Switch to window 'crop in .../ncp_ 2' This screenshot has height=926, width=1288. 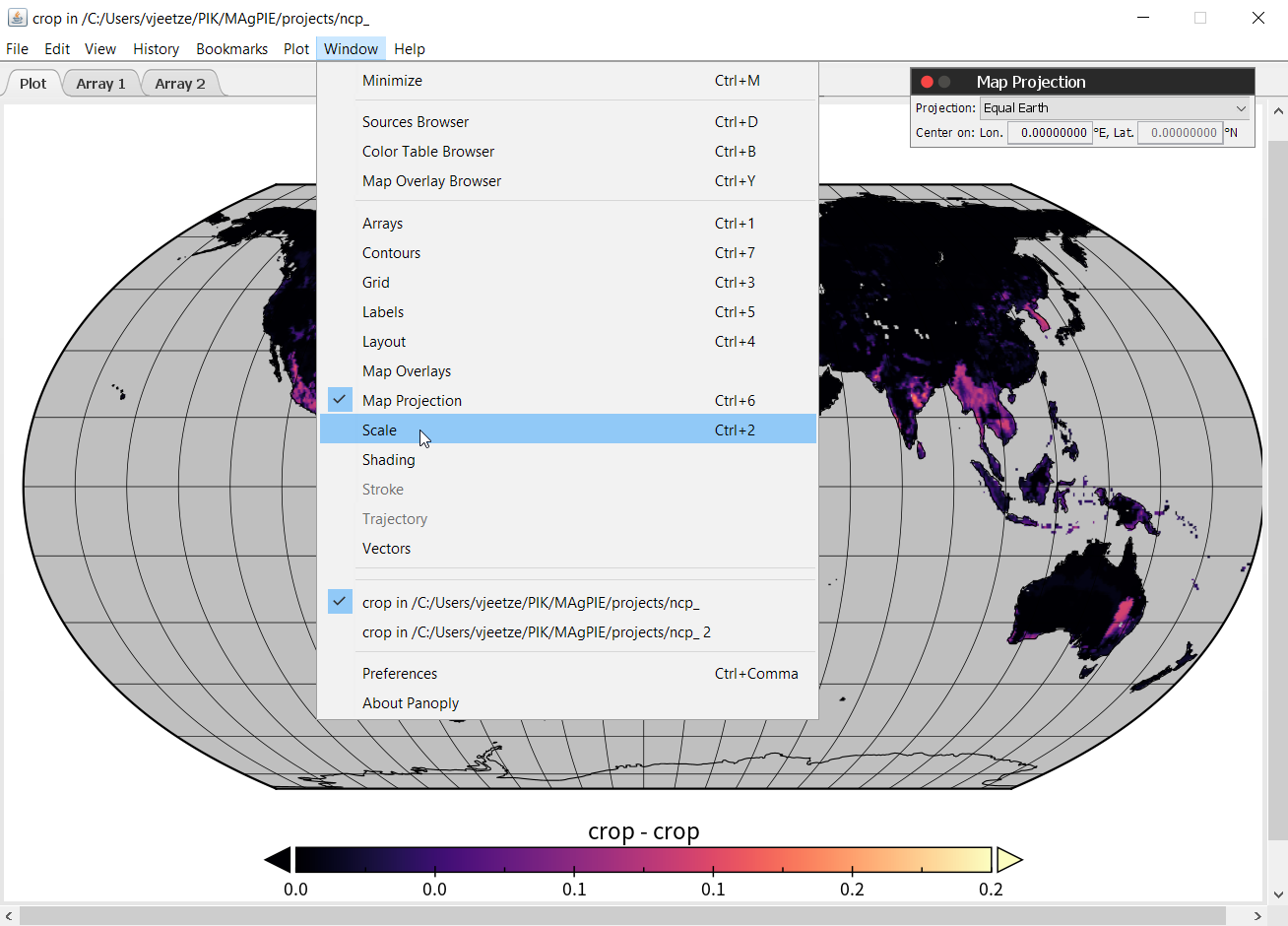click(568, 631)
